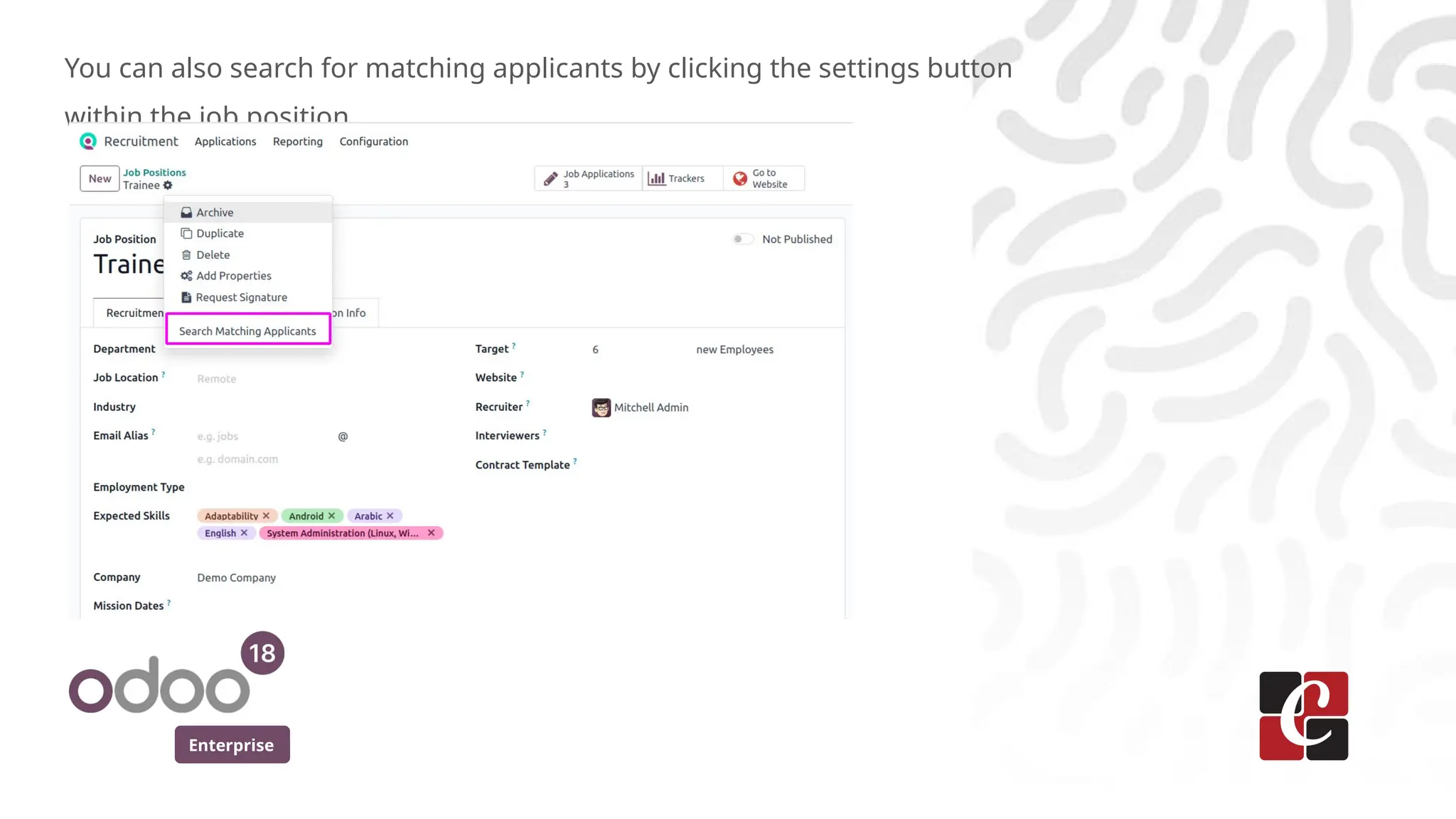Click the Target help question mark

(x=514, y=346)
